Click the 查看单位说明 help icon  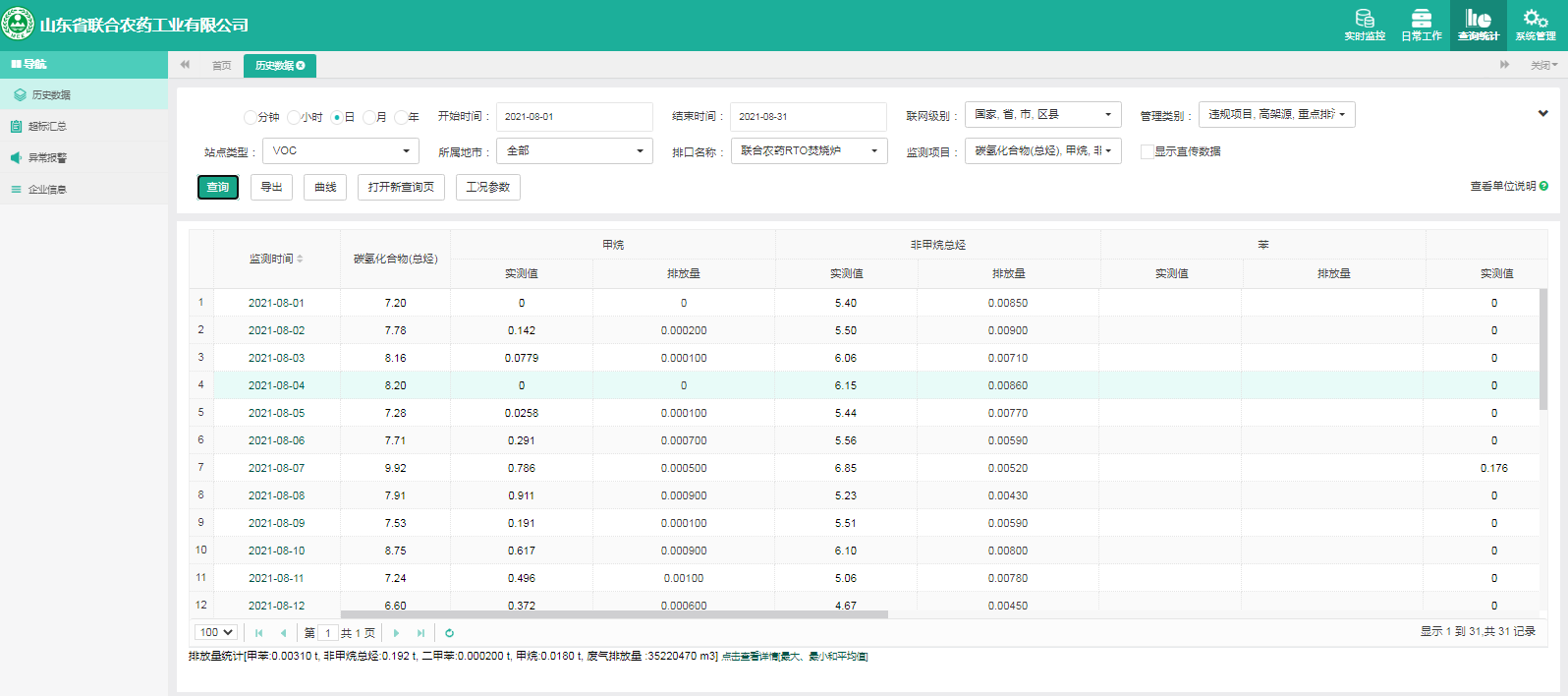click(x=1543, y=186)
